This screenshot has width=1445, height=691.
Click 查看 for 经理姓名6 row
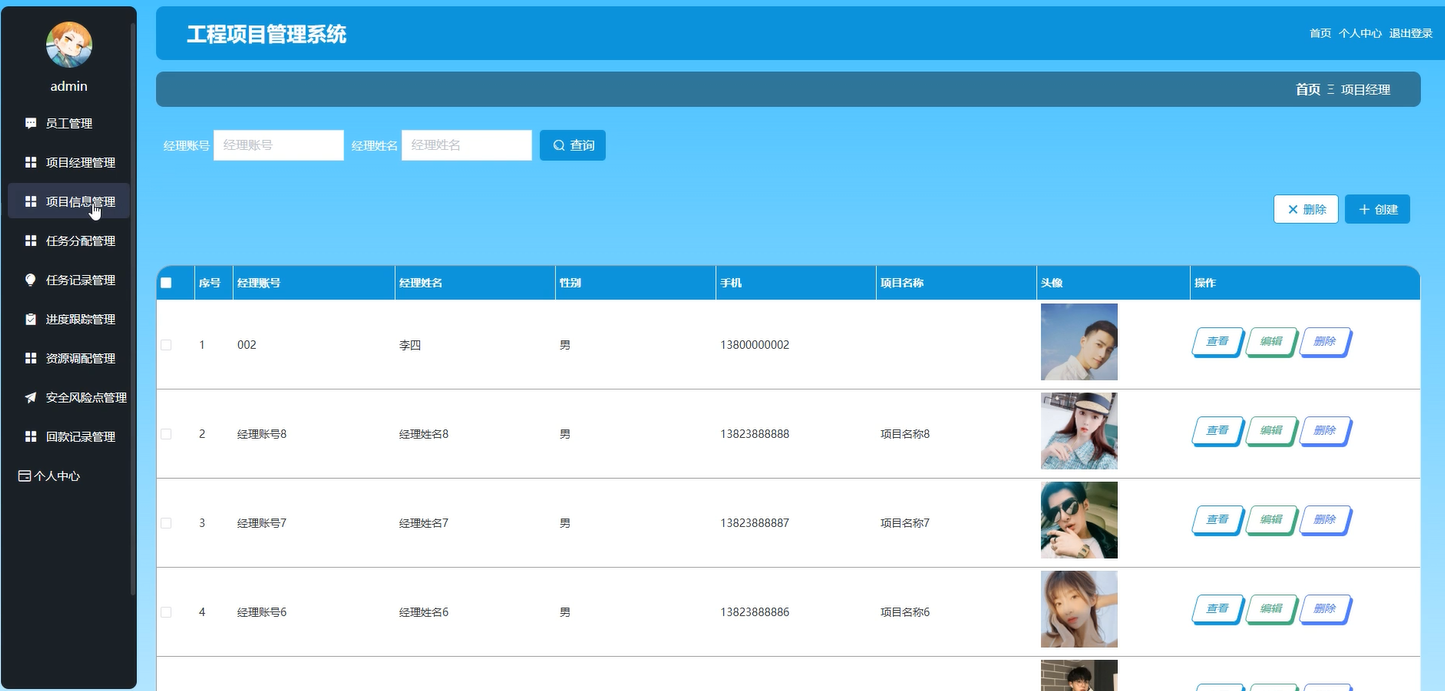pos(1218,609)
